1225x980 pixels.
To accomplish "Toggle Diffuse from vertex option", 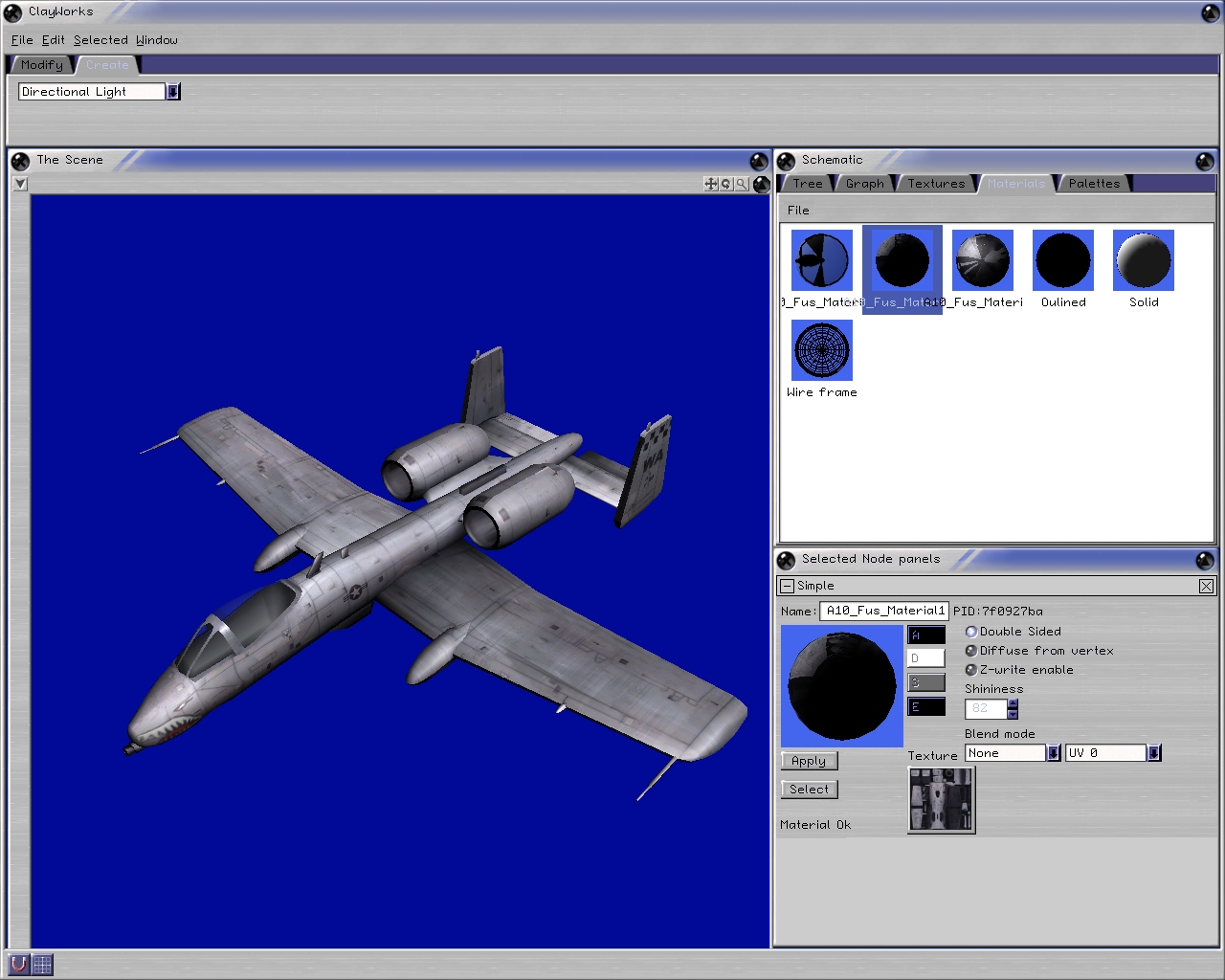I will (x=970, y=651).
